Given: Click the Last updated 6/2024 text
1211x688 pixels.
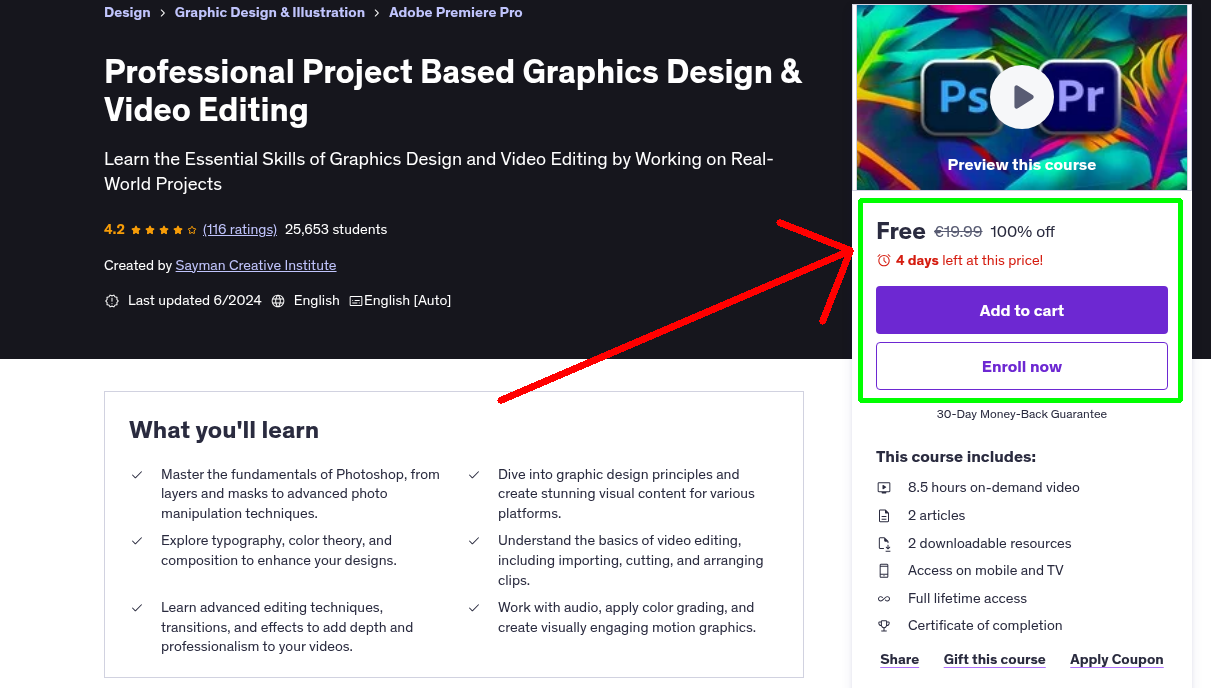Looking at the screenshot, I should pos(194,300).
